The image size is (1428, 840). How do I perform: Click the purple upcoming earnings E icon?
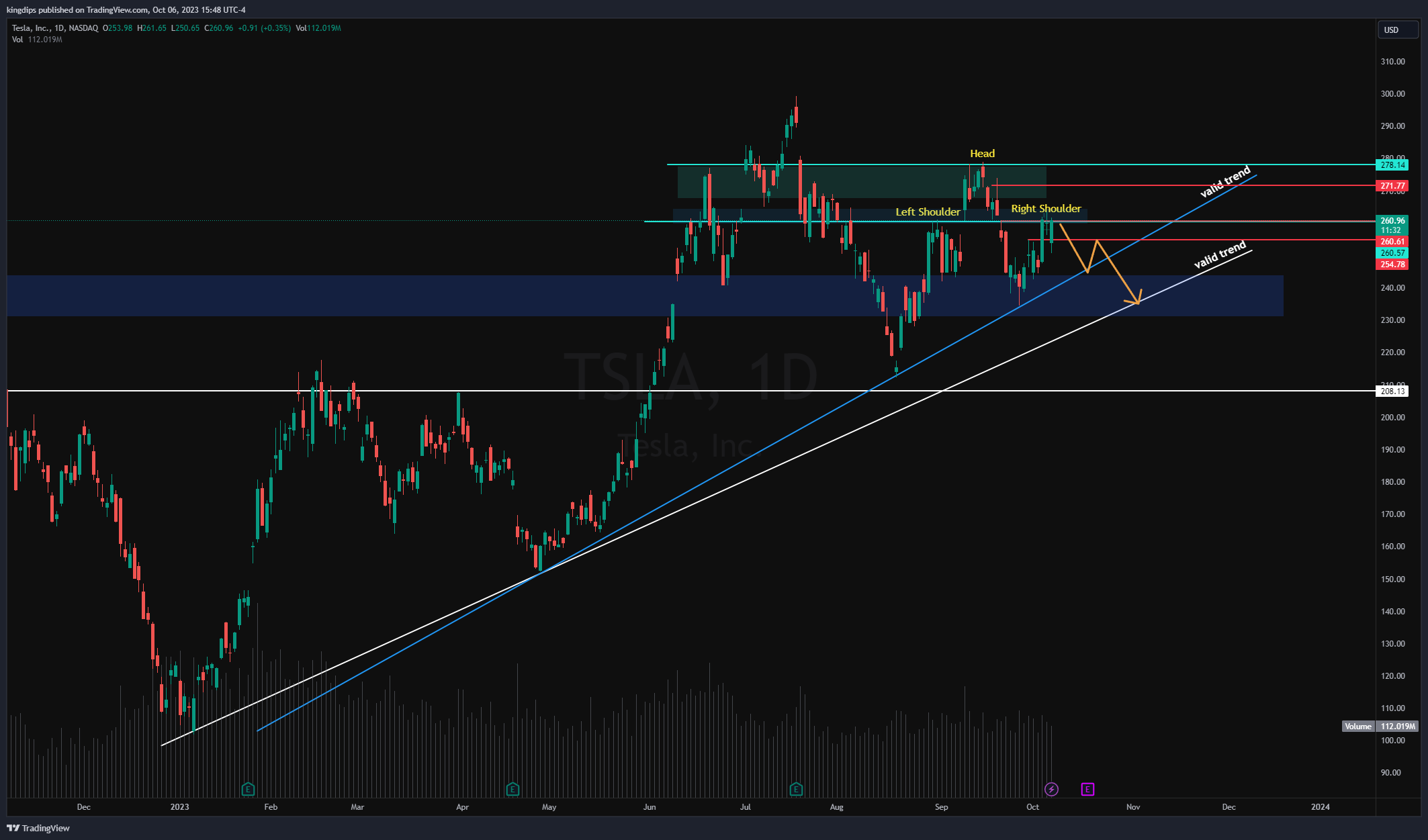pos(1087,789)
